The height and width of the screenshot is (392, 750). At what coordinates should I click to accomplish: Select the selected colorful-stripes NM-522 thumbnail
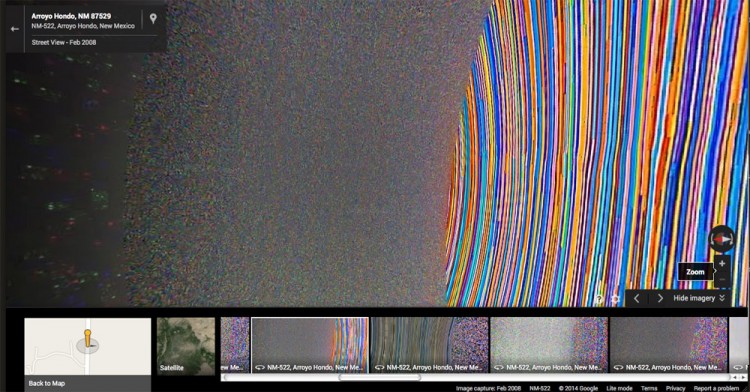[x=310, y=345]
